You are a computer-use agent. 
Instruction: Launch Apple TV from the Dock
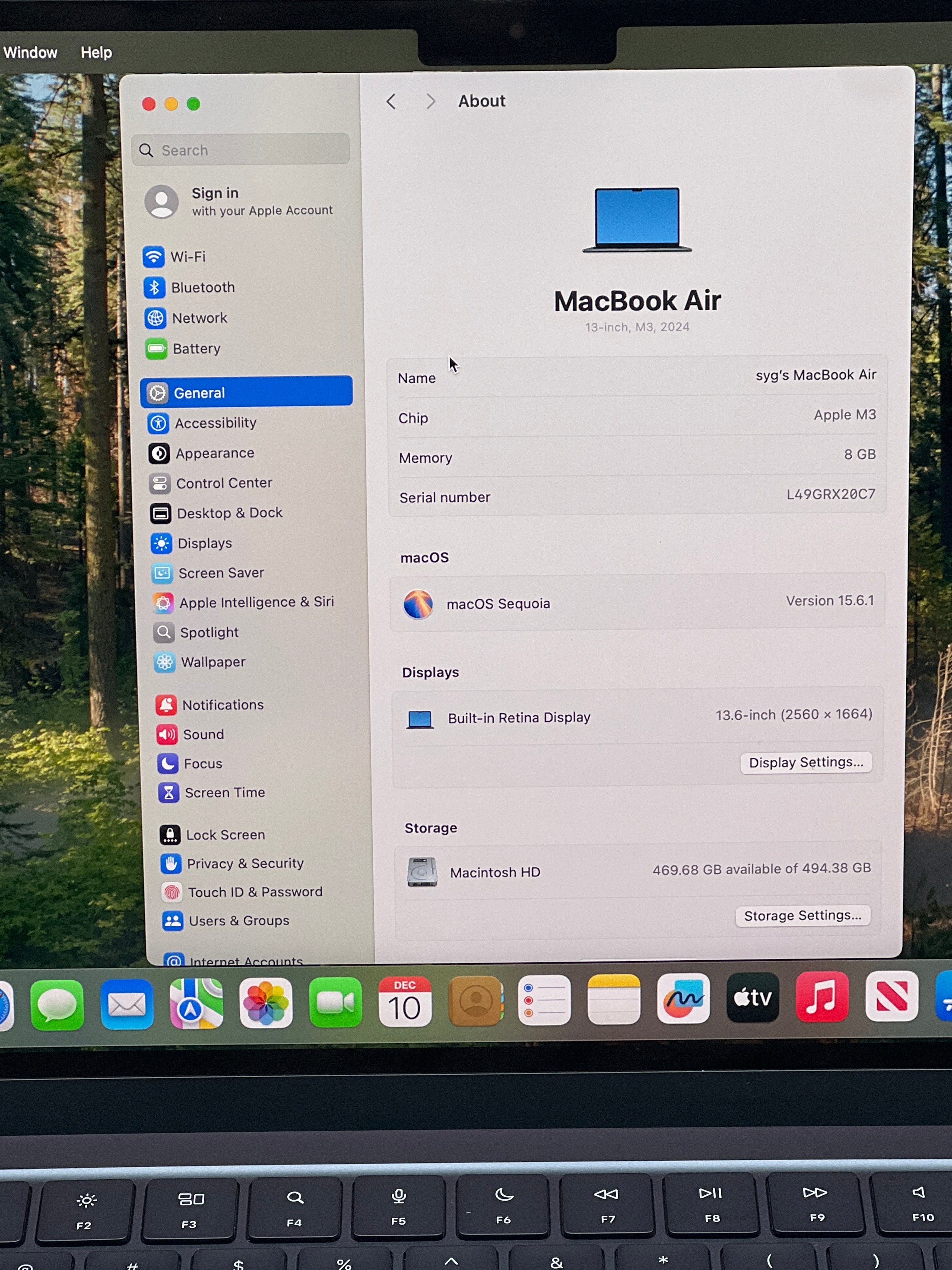coord(752,997)
